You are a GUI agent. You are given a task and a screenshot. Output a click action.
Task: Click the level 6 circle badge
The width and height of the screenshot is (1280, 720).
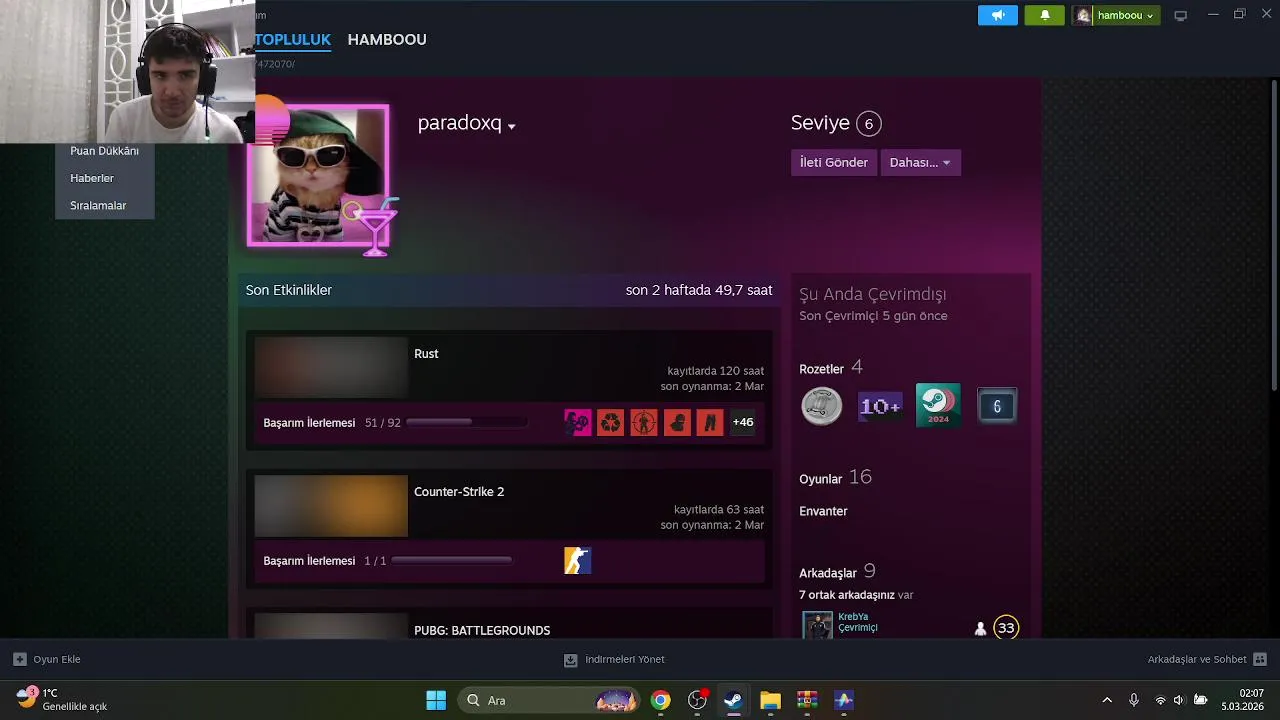(868, 124)
